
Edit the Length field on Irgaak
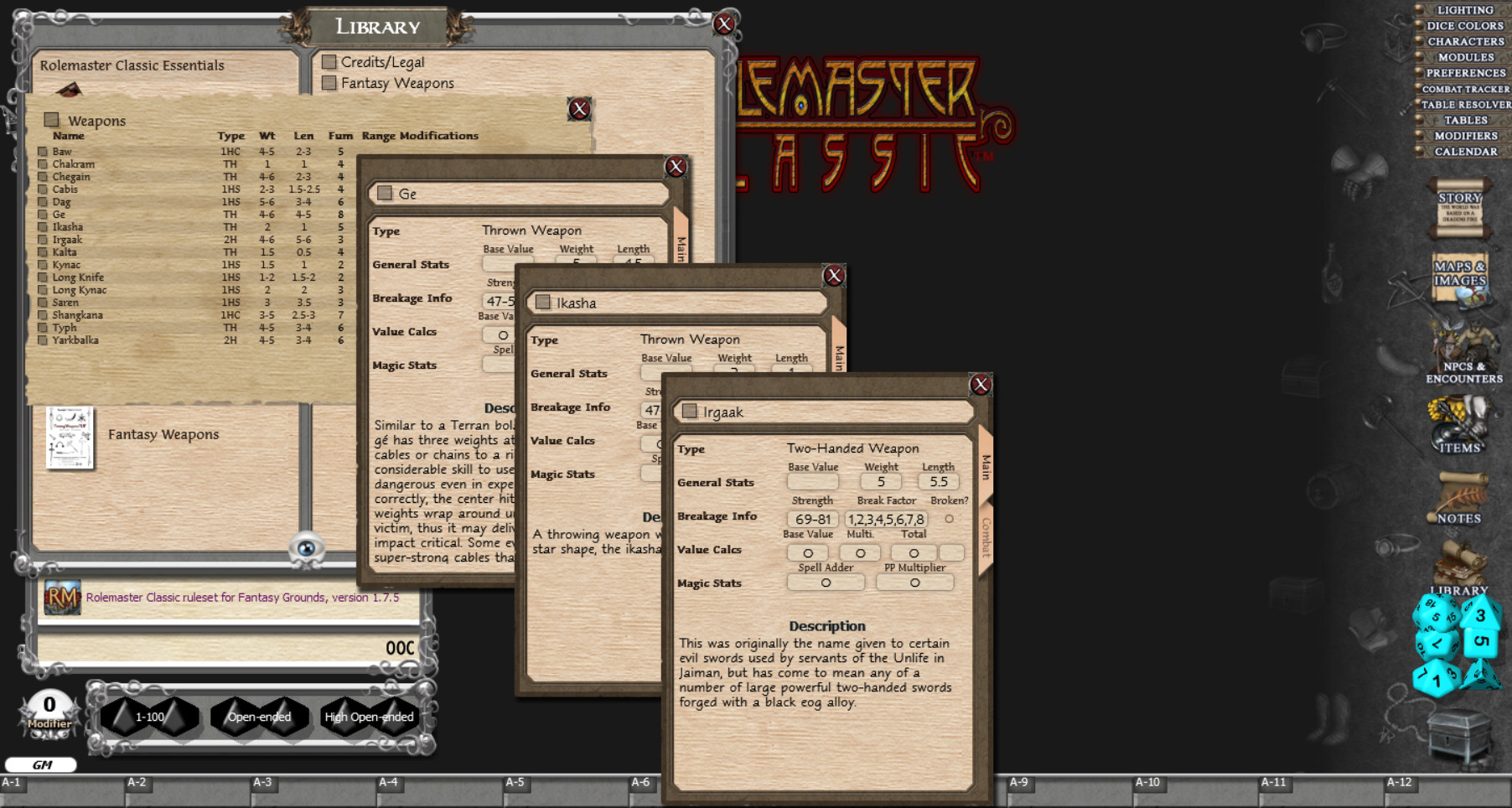939,481
